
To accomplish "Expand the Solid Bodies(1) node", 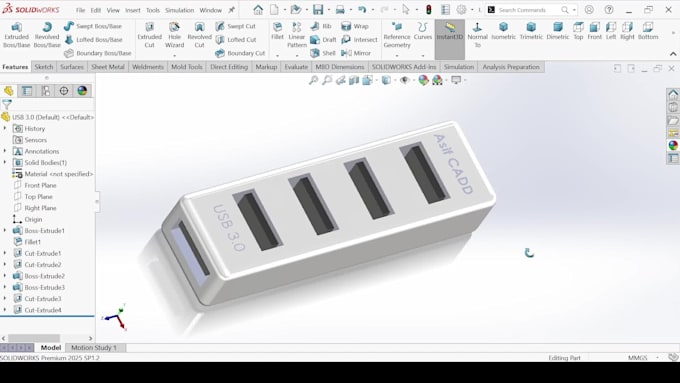I will coord(5,162).
